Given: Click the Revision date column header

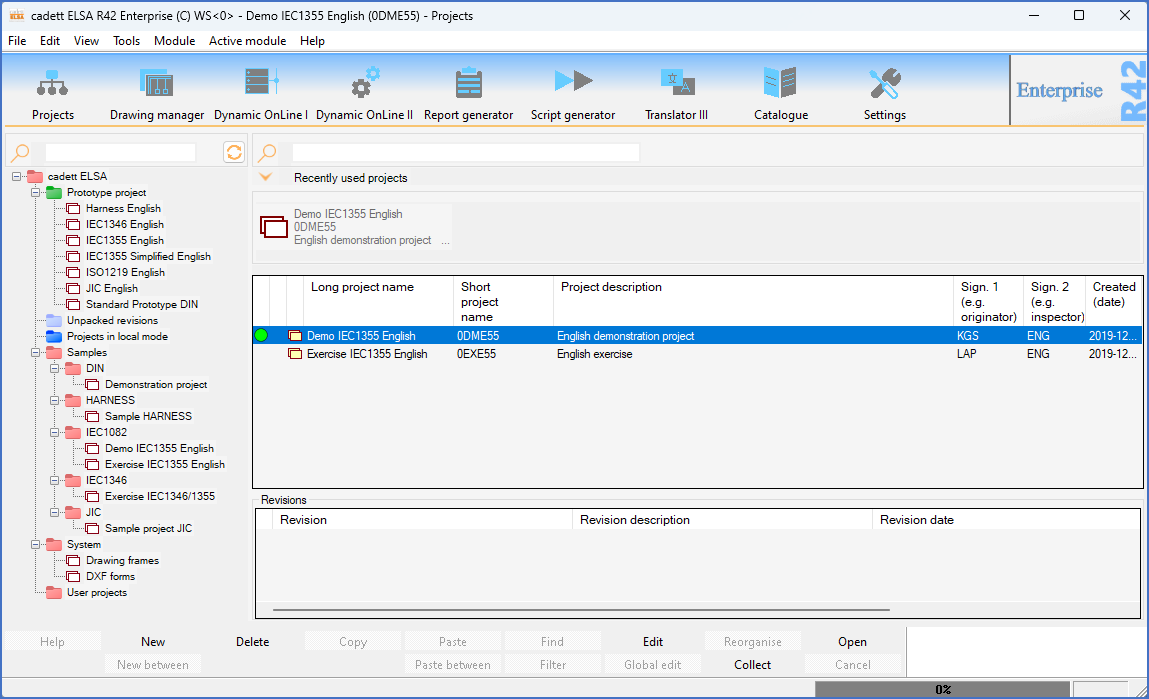Looking at the screenshot, I should pos(1006,520).
